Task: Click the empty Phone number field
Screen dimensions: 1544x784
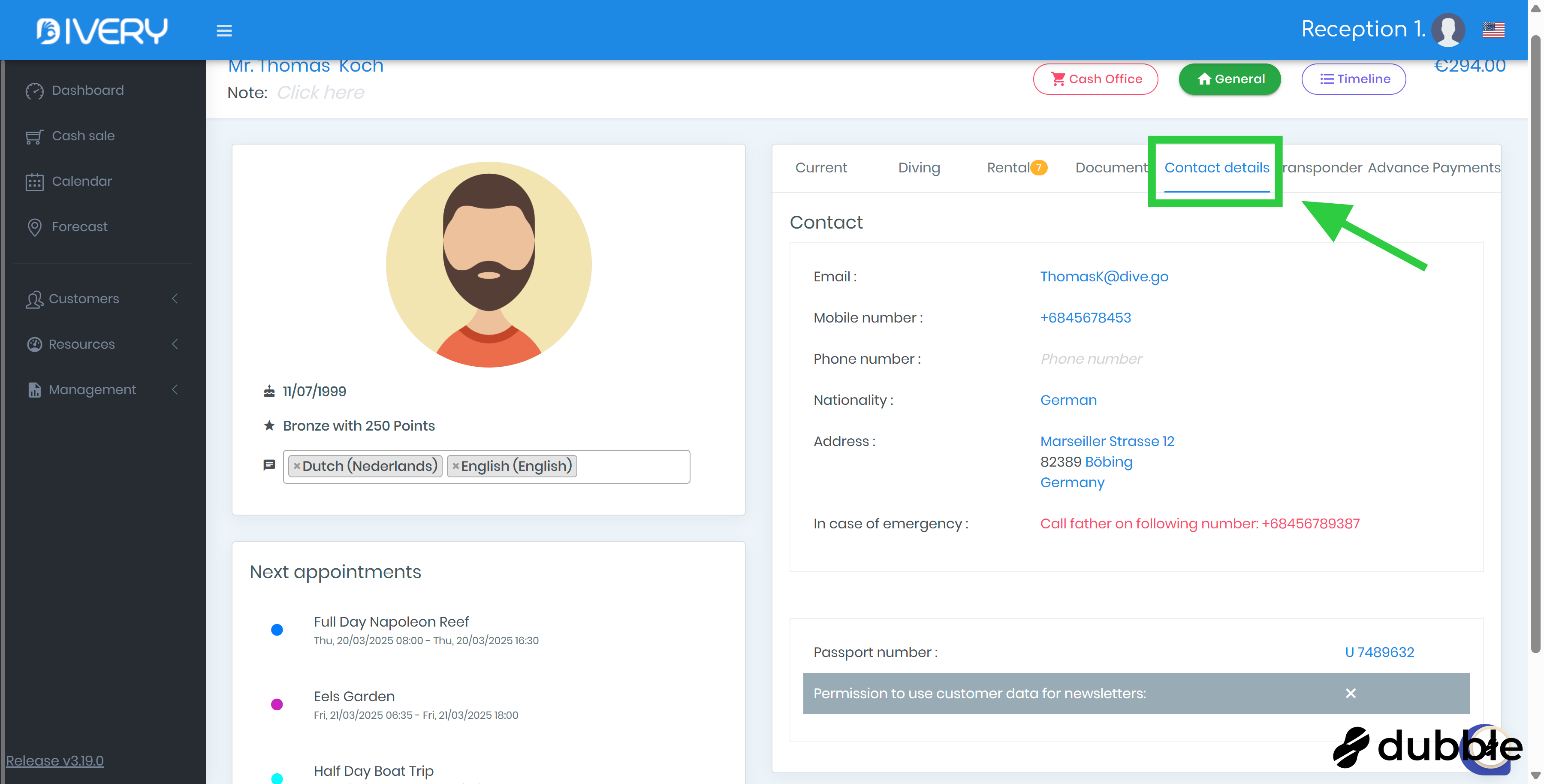Action: 1092,359
